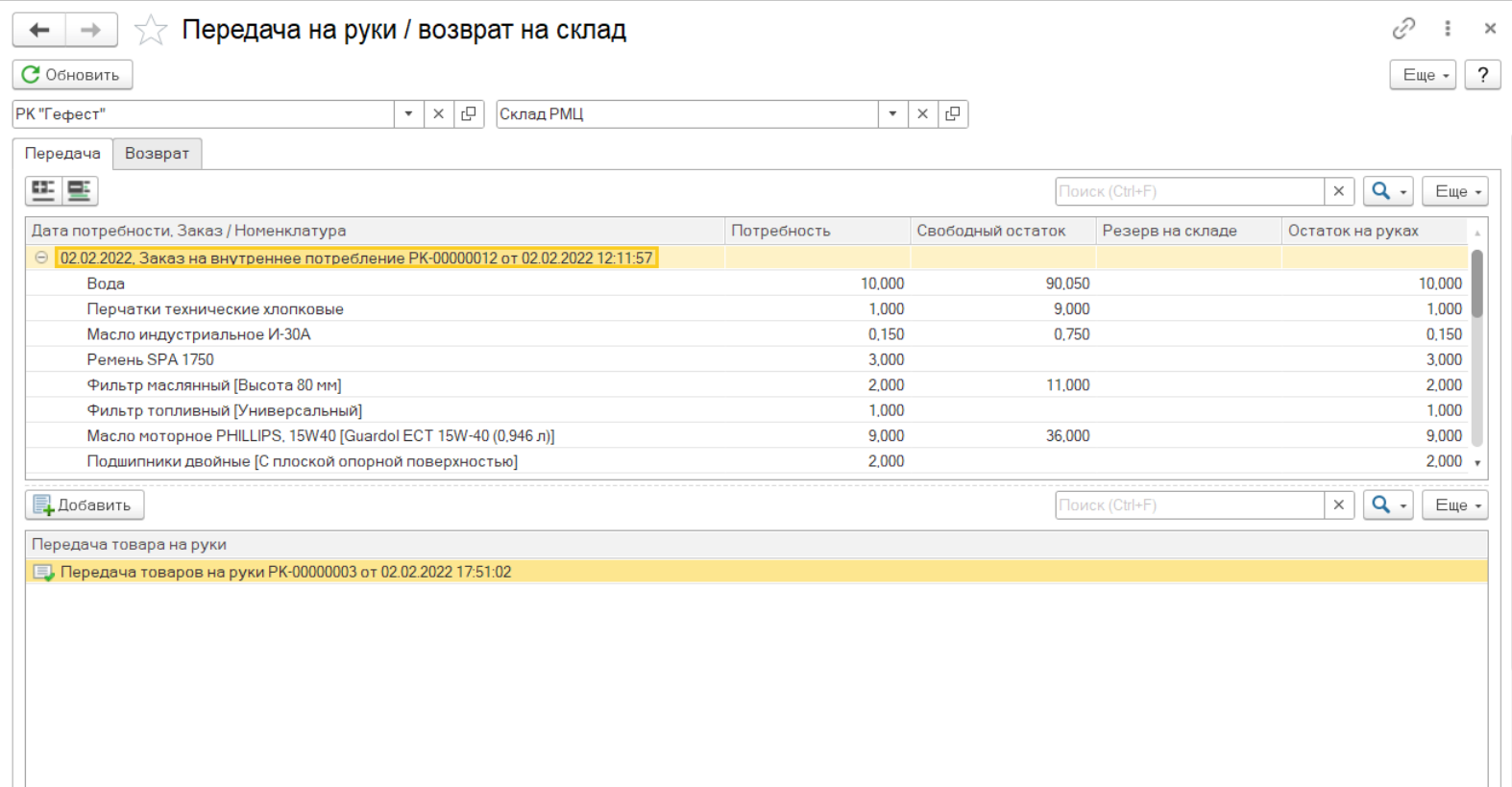Open the top Еще menu
The image size is (1512, 787).
1423,75
